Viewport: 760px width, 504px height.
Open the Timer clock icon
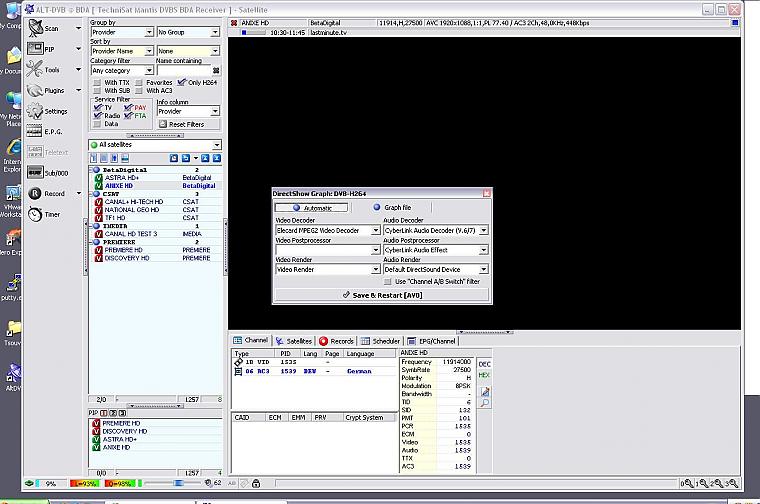[35, 214]
